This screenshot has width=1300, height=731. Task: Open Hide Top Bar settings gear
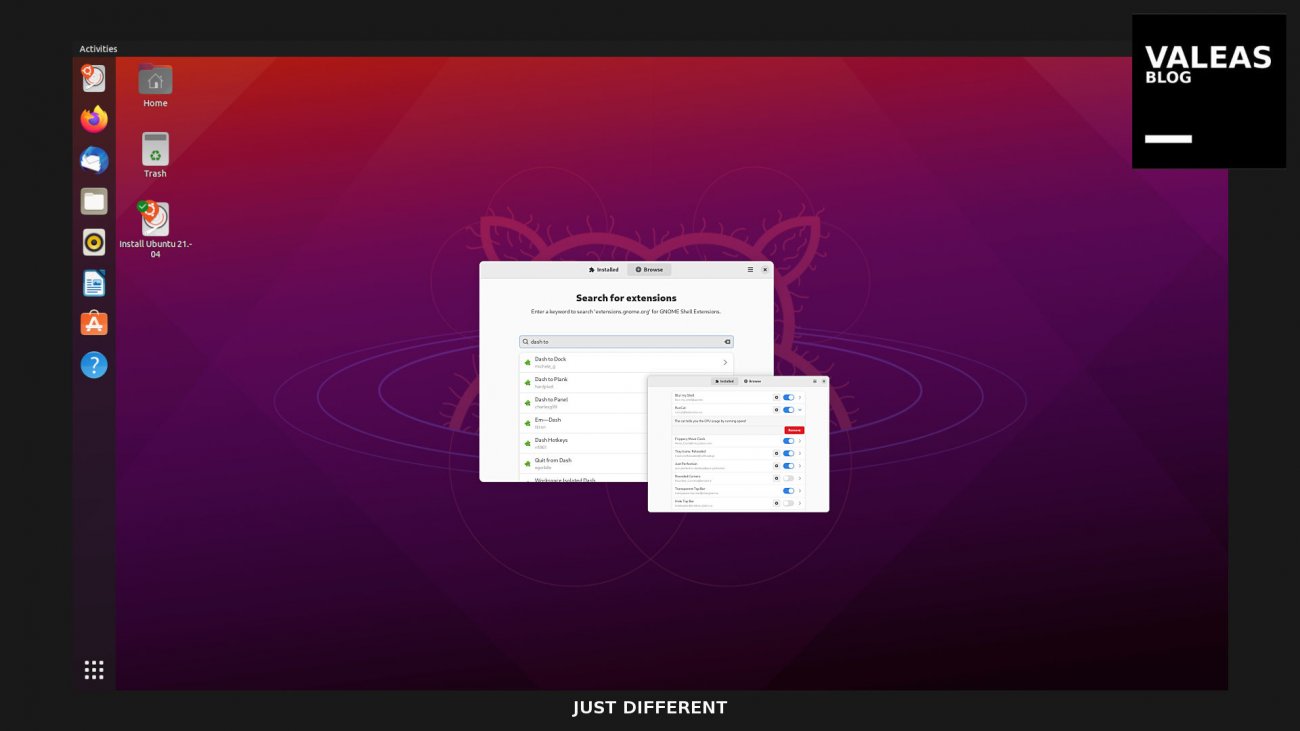pyautogui.click(x=776, y=503)
